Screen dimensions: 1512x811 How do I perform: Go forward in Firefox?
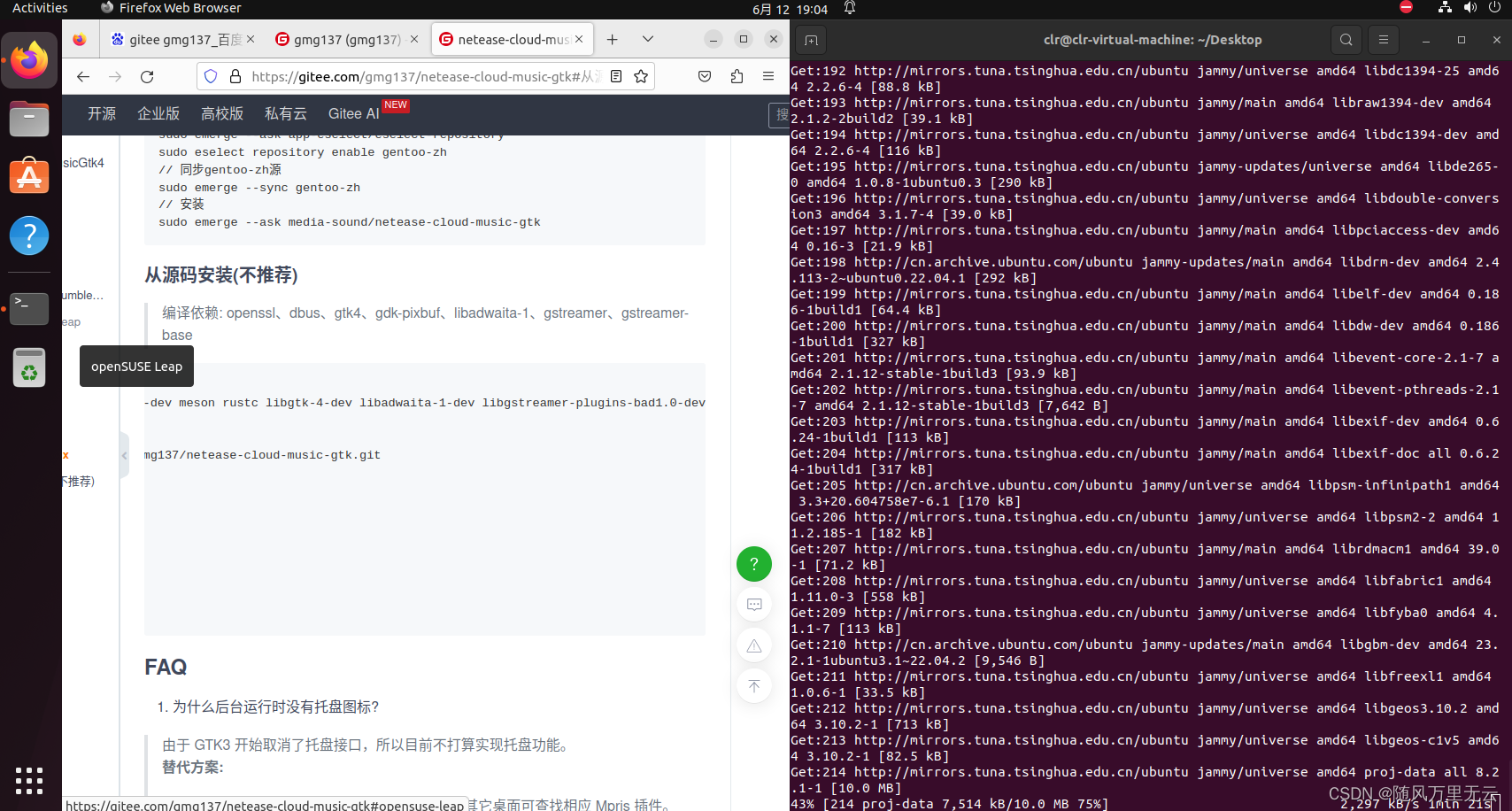[115, 77]
